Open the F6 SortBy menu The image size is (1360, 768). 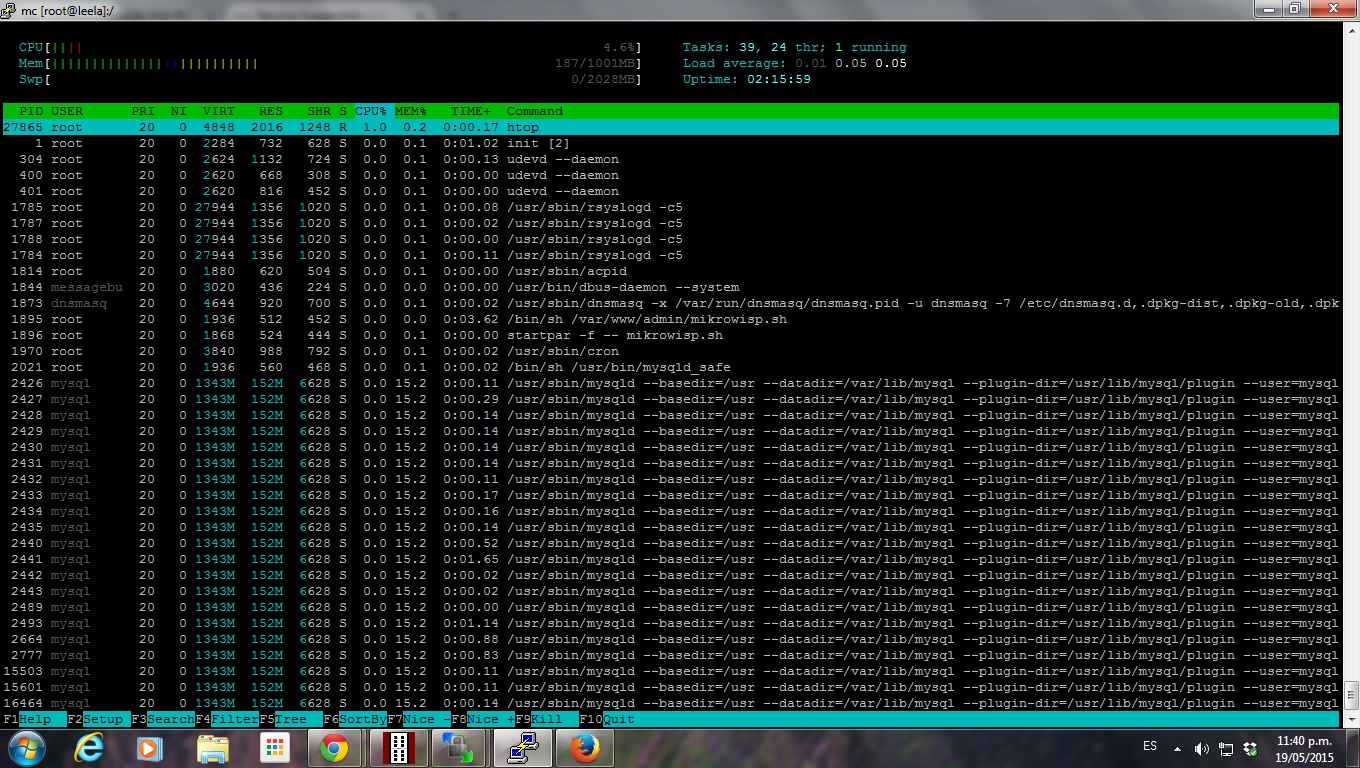click(355, 719)
